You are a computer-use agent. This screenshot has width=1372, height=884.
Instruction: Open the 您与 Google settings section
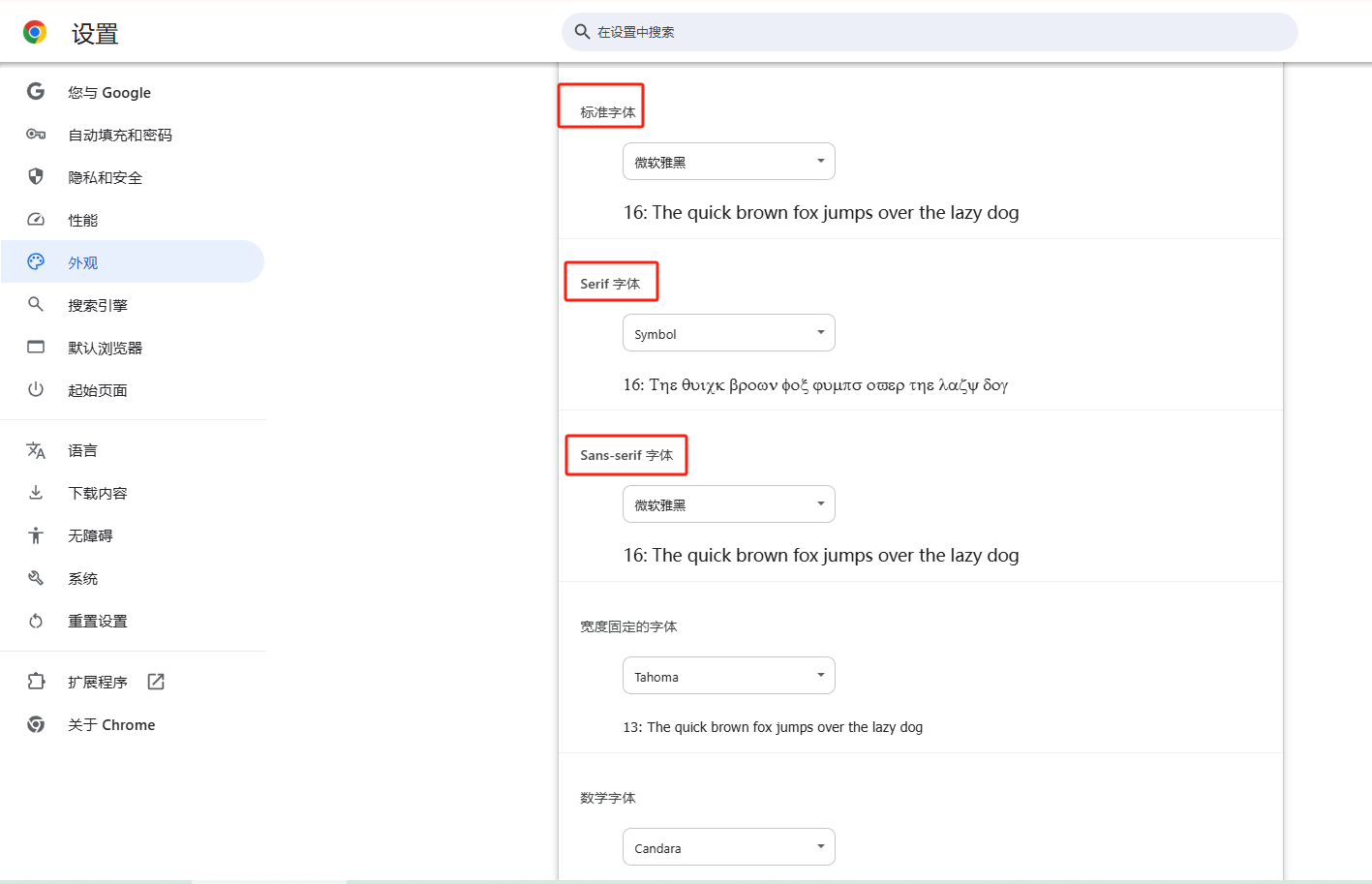[x=133, y=92]
